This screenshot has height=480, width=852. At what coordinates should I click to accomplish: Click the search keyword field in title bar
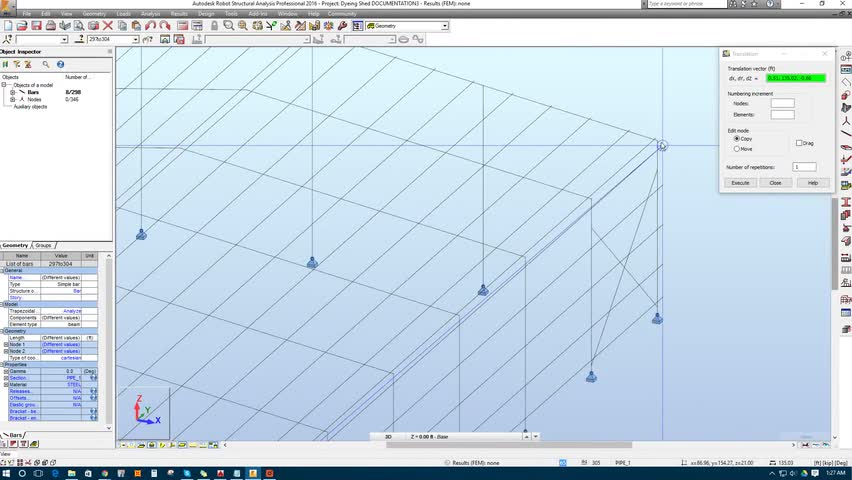click(687, 4)
